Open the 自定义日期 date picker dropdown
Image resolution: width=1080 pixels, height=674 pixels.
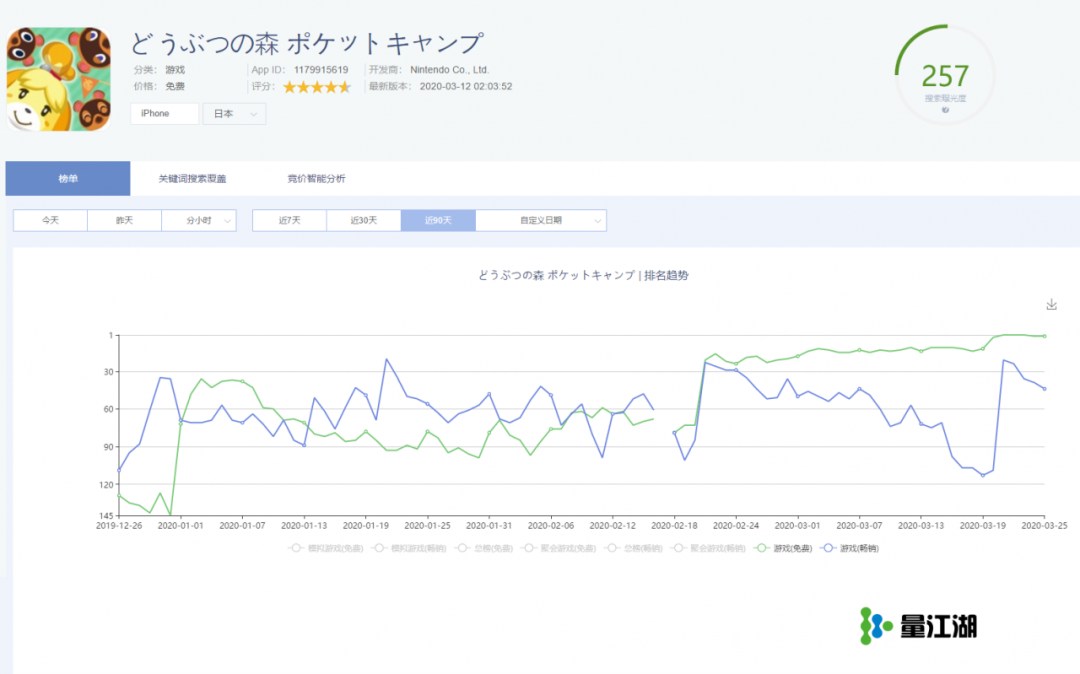pos(540,220)
